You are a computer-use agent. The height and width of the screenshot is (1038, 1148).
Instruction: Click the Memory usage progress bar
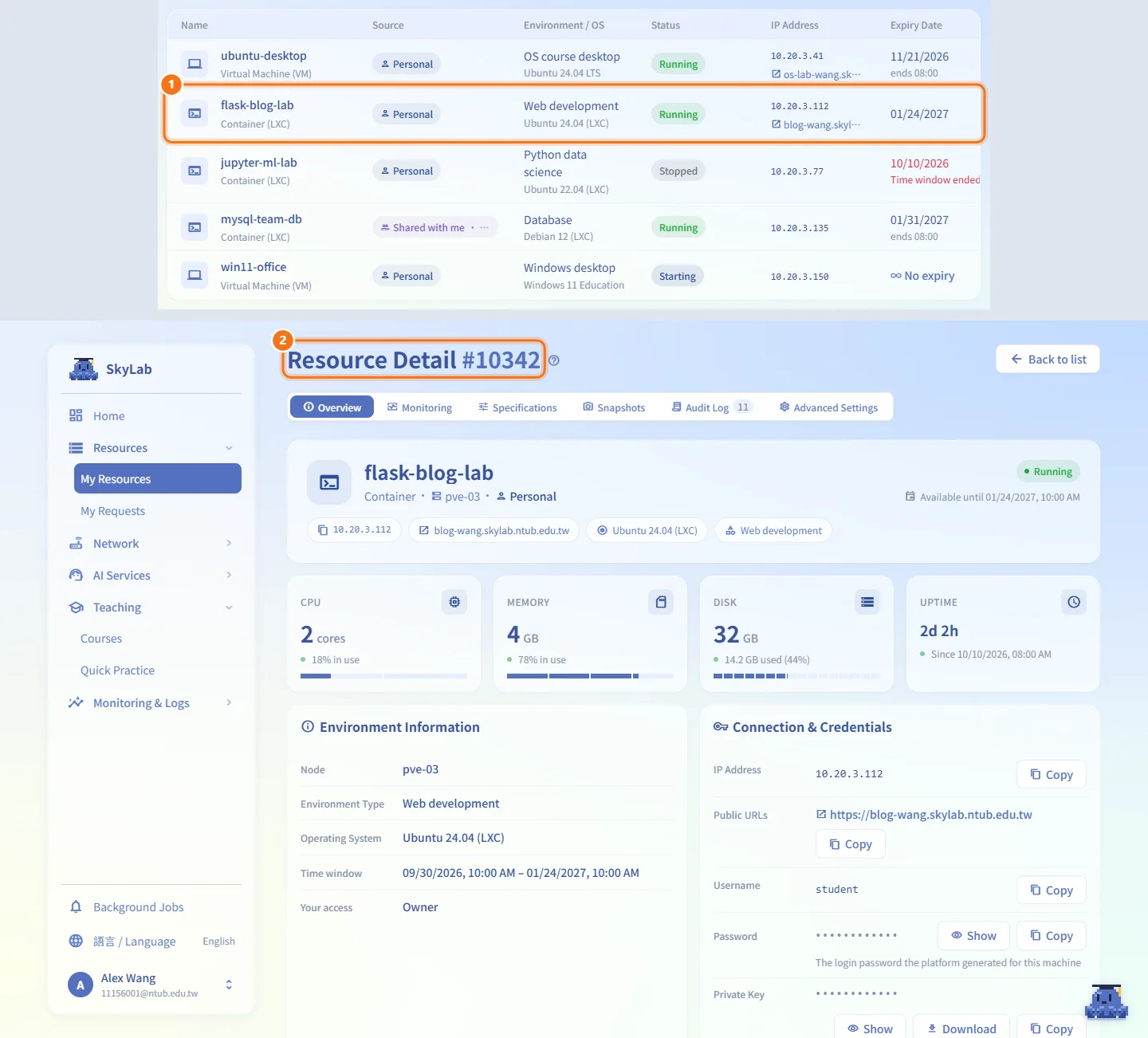coord(590,676)
